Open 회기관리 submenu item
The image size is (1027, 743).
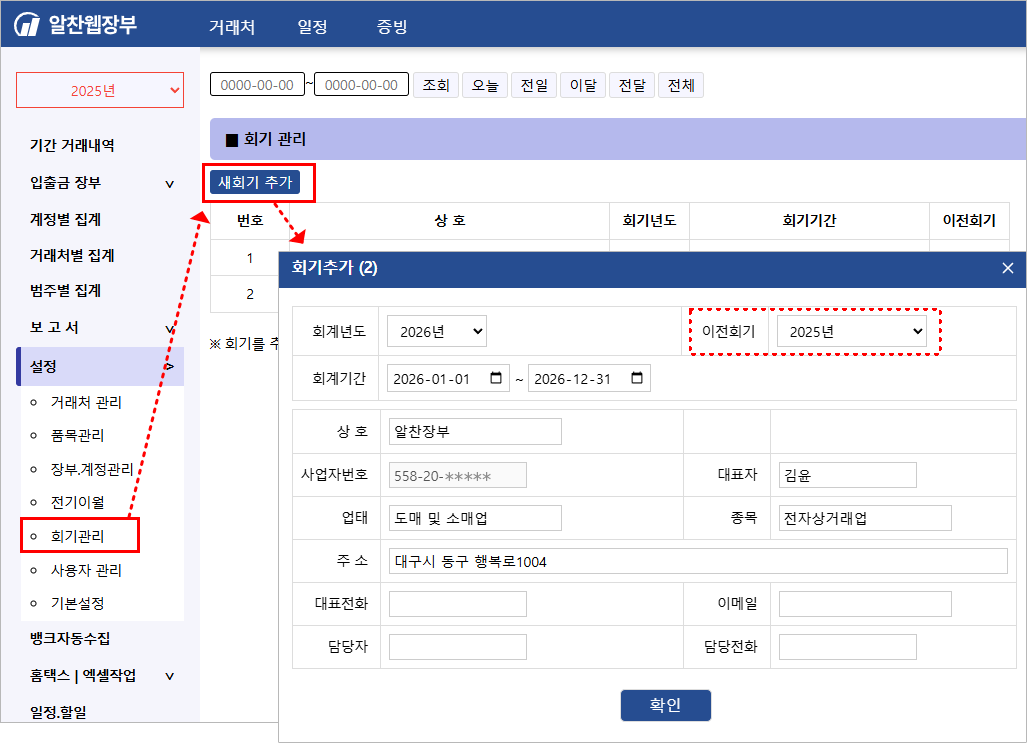[77, 537]
